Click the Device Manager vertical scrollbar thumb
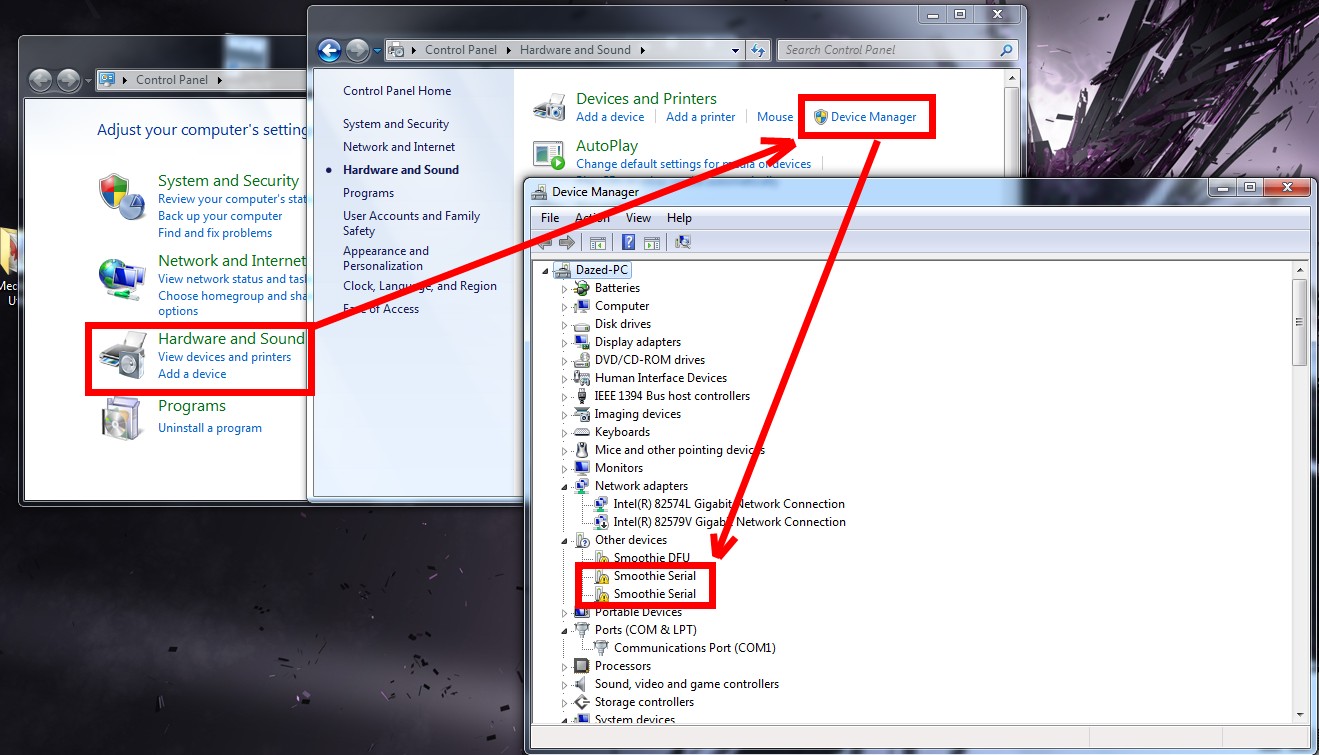This screenshot has height=755, width=1319. (x=1299, y=321)
